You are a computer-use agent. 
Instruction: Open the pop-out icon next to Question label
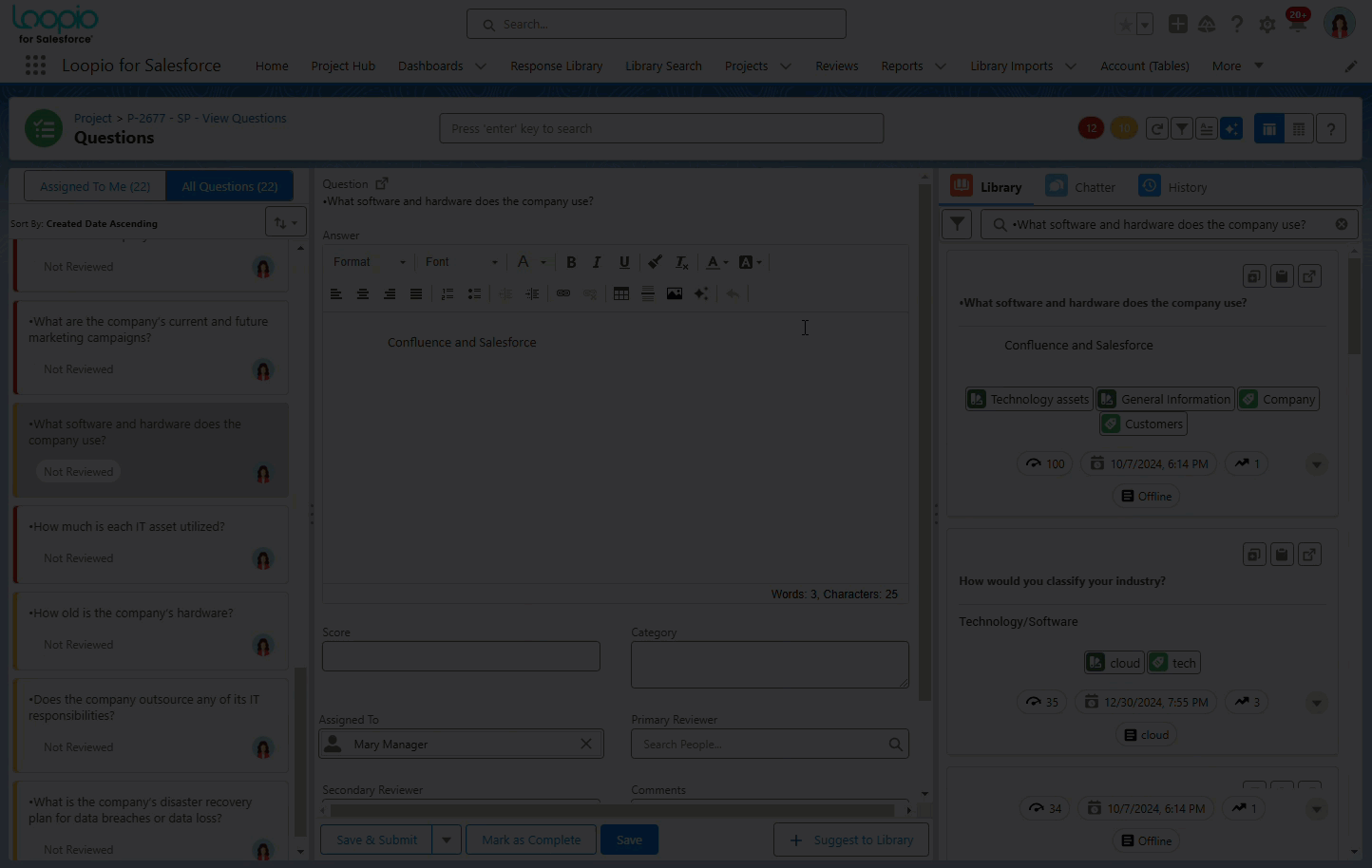coord(382,183)
